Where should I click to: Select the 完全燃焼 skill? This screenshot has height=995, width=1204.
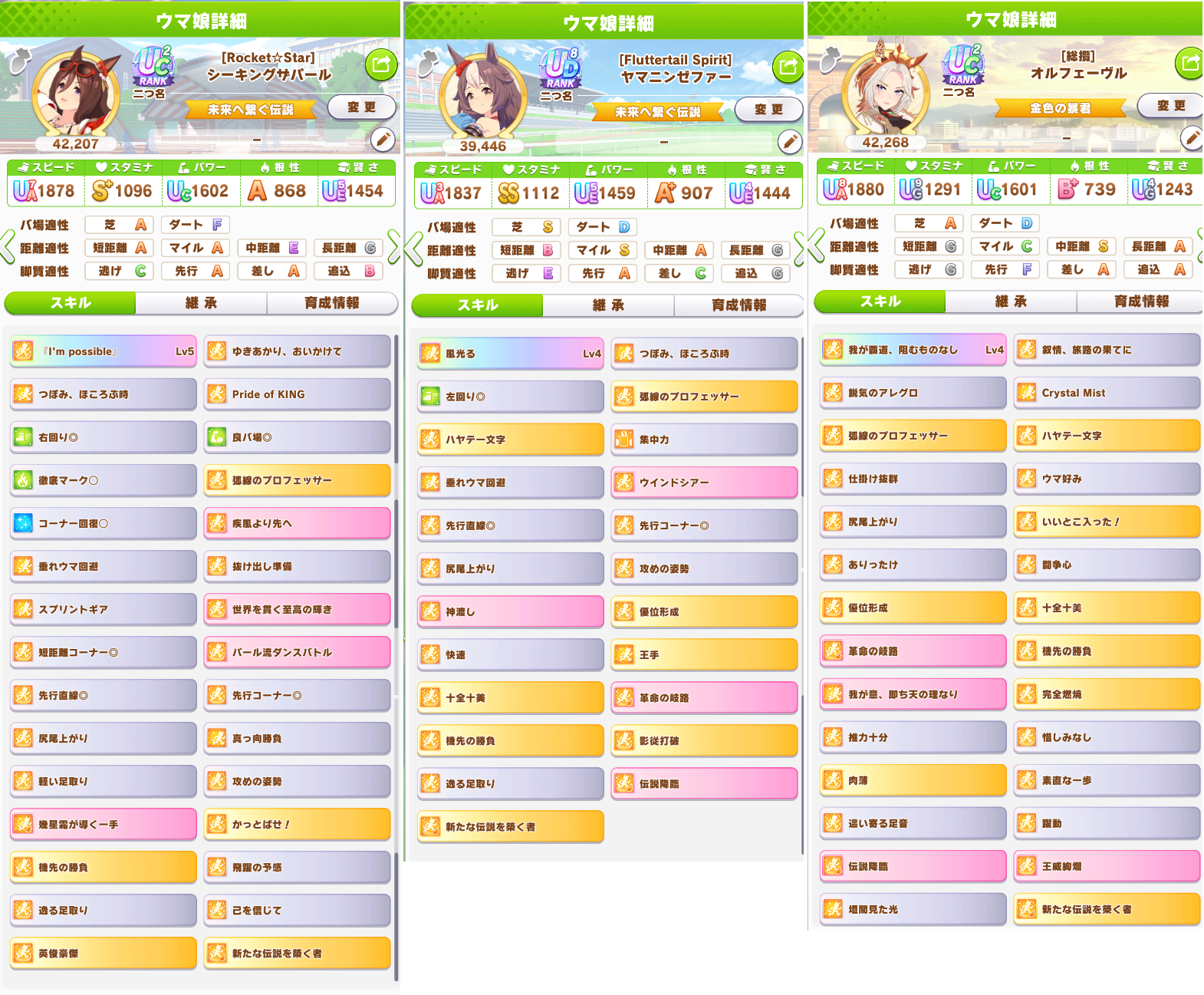point(1107,694)
